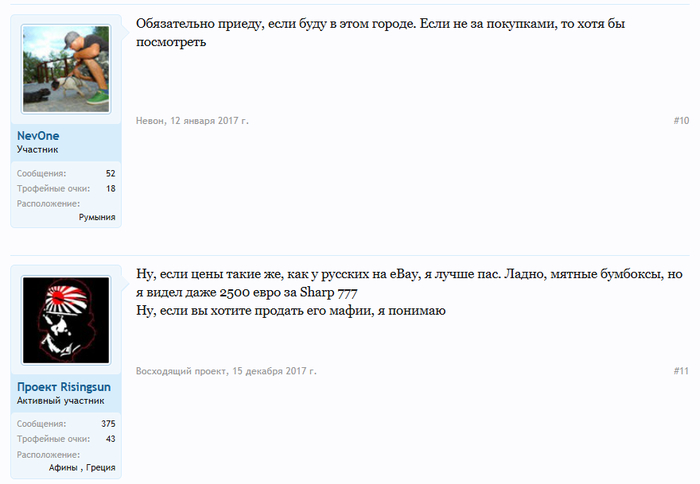The image size is (700, 484).
Task: Click author name Невон under first post
Action: (x=153, y=121)
